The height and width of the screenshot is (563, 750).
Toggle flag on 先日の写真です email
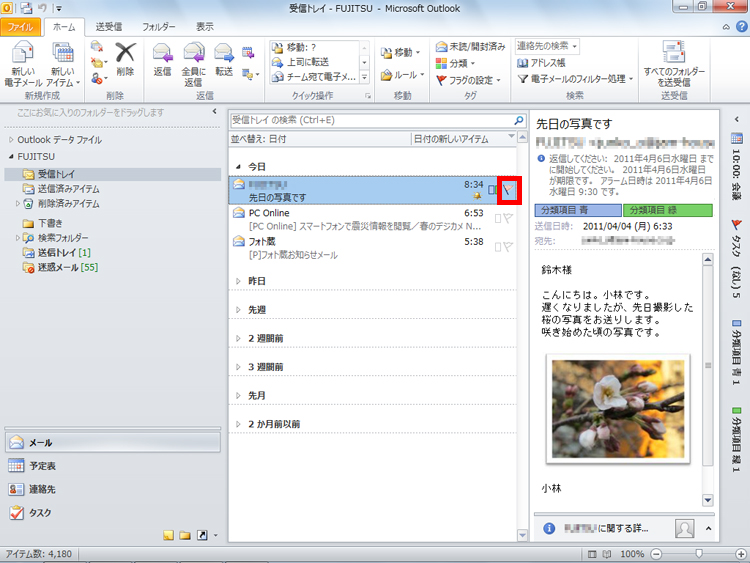pos(508,190)
